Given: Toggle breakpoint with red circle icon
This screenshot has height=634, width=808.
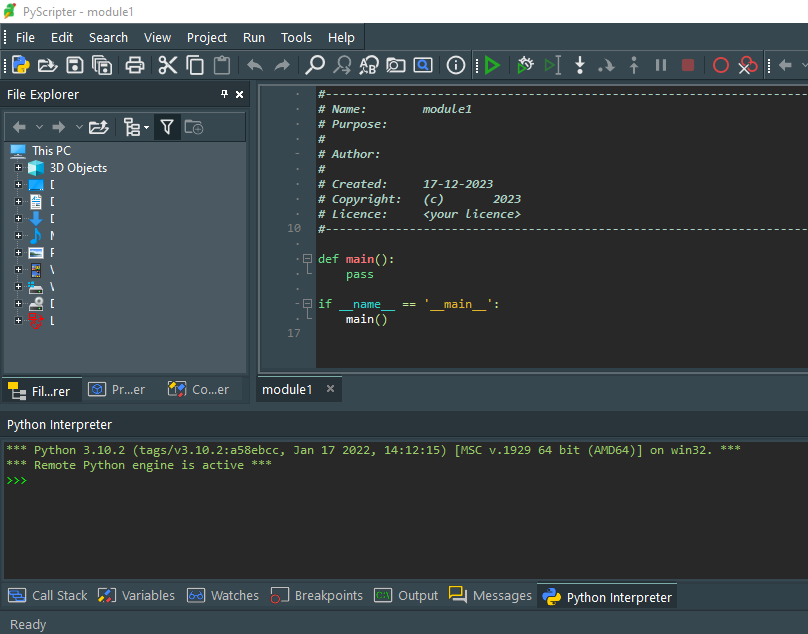Looking at the screenshot, I should [720, 65].
